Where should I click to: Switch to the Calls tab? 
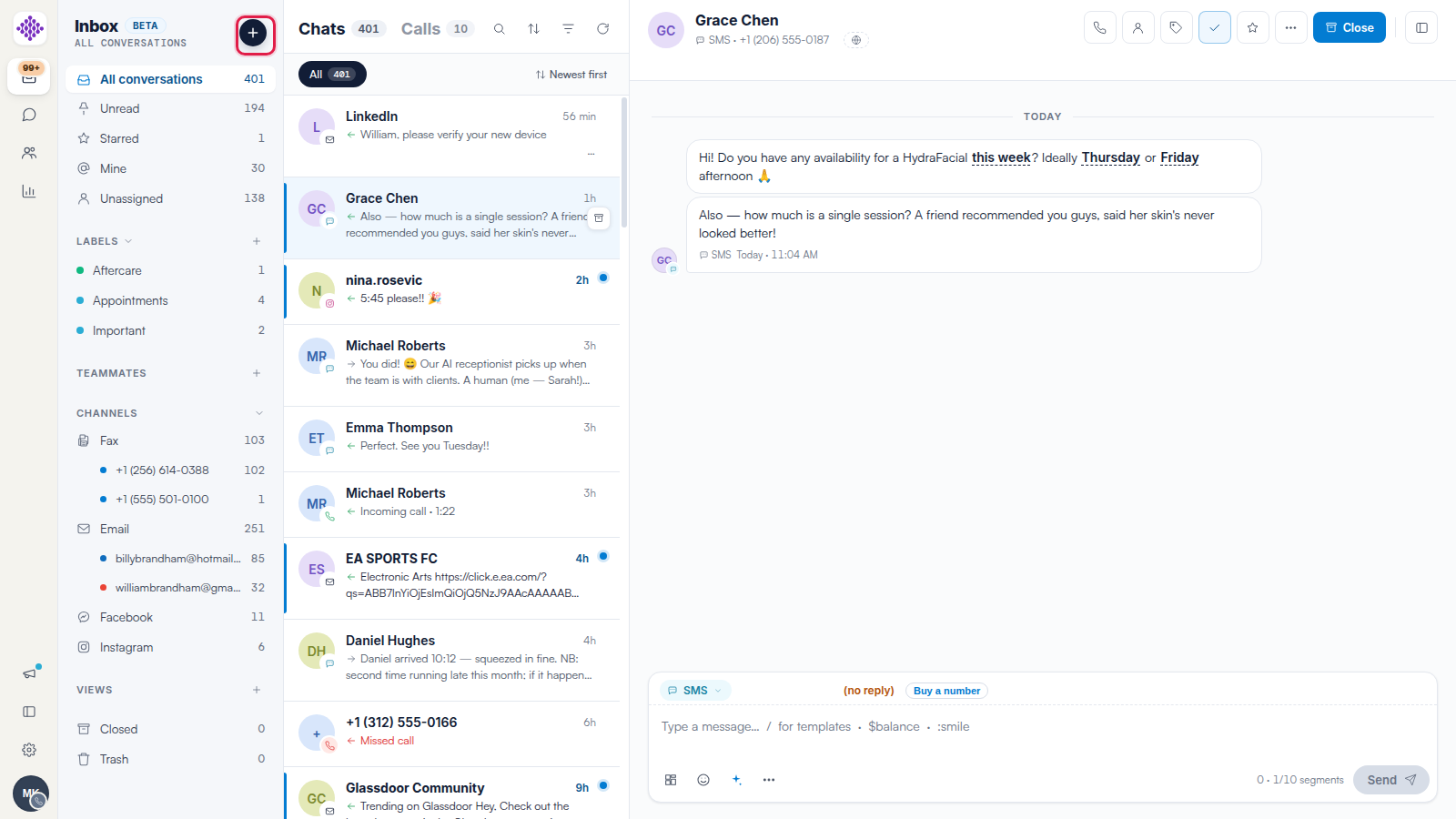(438, 29)
